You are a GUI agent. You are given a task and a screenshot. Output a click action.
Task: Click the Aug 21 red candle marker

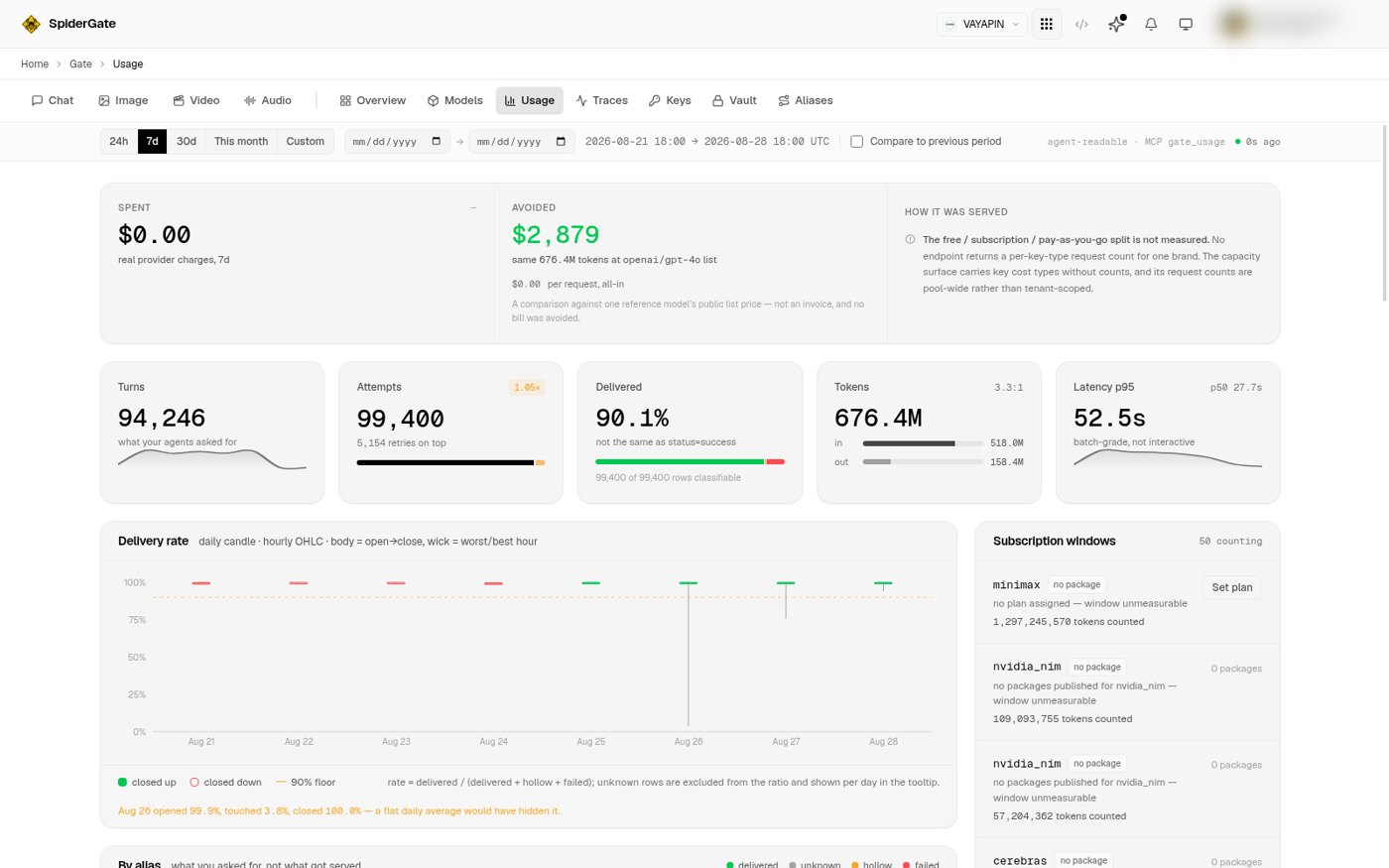click(200, 583)
